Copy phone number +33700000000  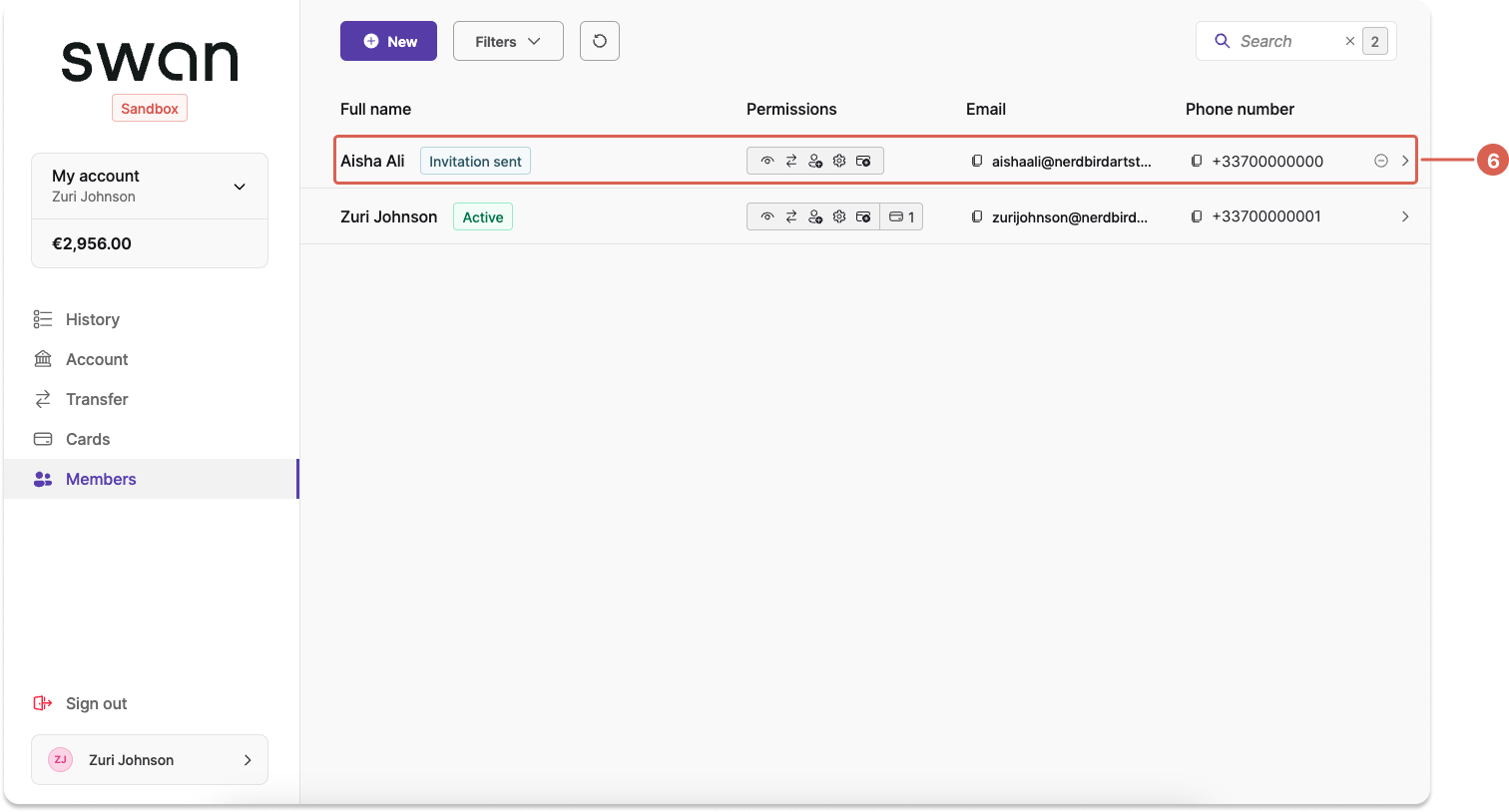[1197, 161]
